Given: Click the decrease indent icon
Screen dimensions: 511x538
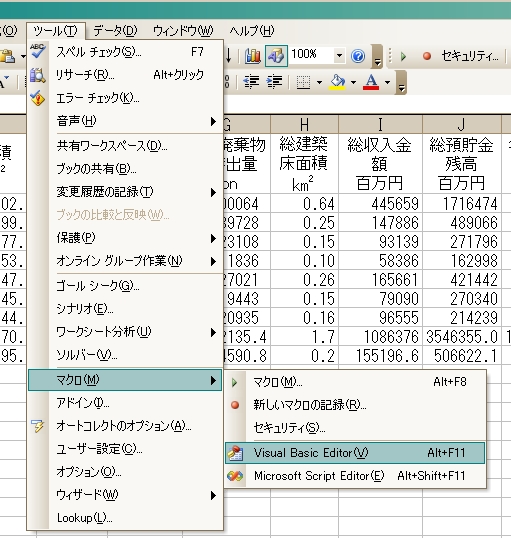Looking at the screenshot, I should [251, 82].
